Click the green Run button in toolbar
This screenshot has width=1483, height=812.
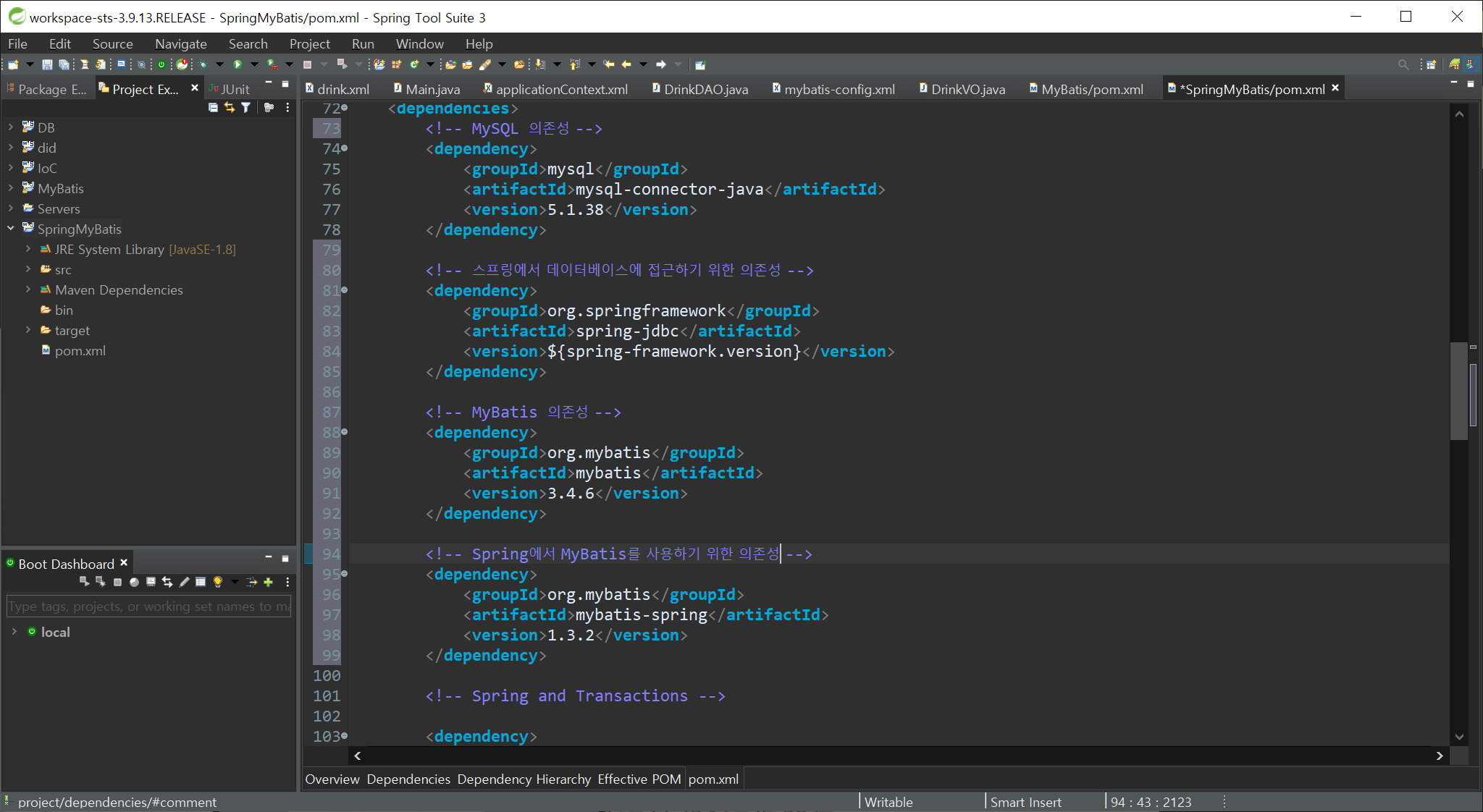tap(238, 64)
